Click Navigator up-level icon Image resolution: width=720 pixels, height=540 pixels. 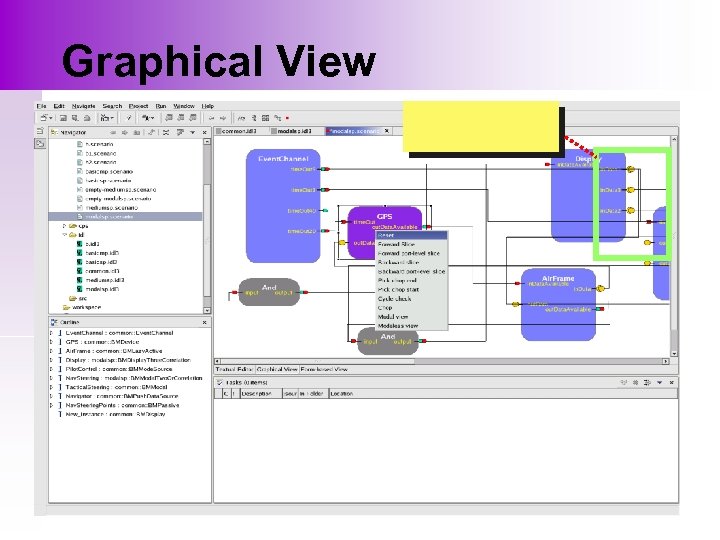[x=136, y=132]
